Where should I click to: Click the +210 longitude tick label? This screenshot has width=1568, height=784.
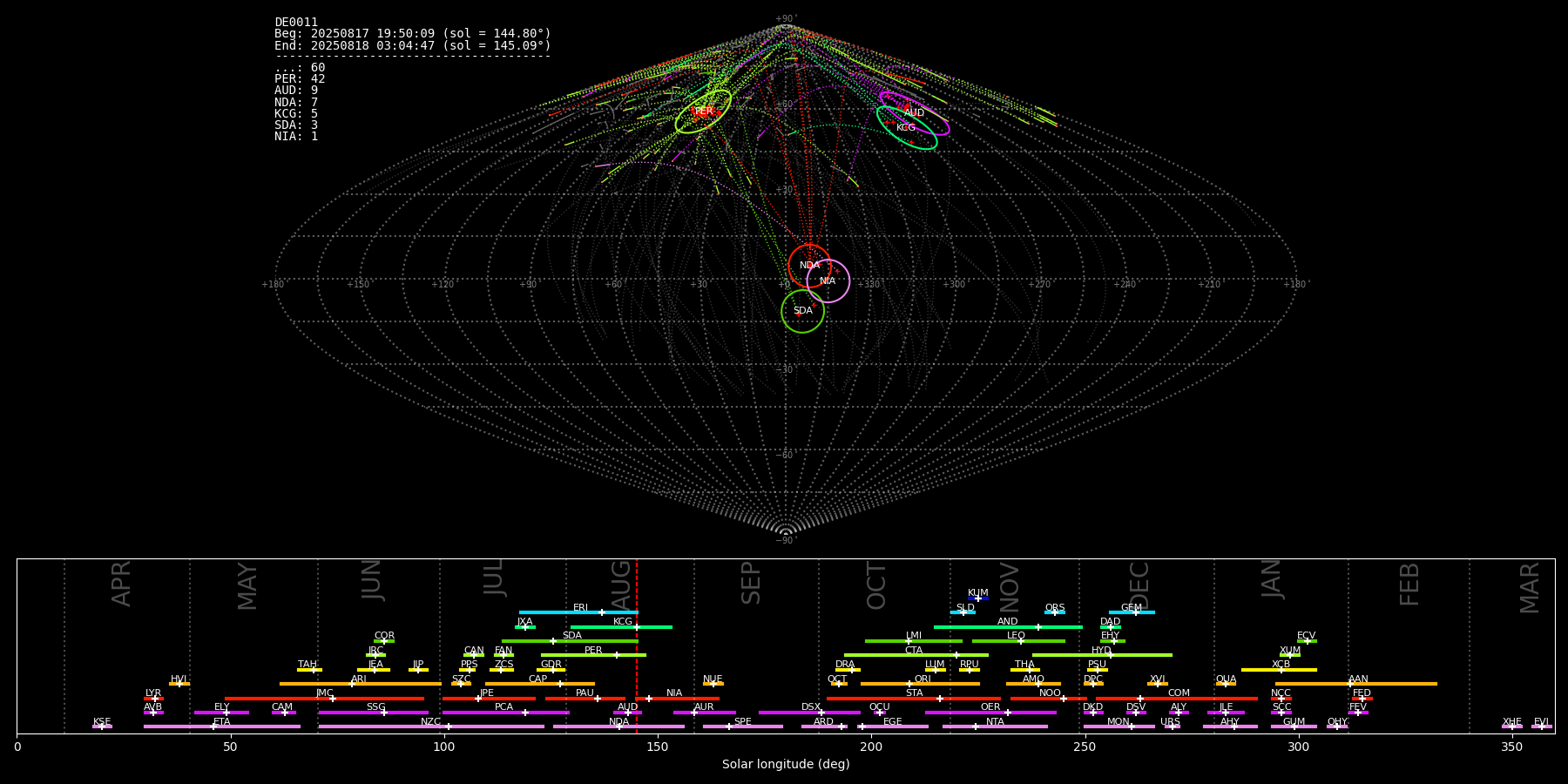coord(1209,284)
